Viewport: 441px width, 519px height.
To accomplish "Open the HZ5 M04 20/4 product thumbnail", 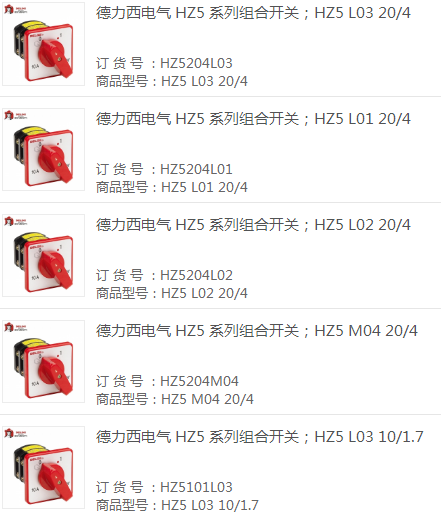I will coord(43,362).
